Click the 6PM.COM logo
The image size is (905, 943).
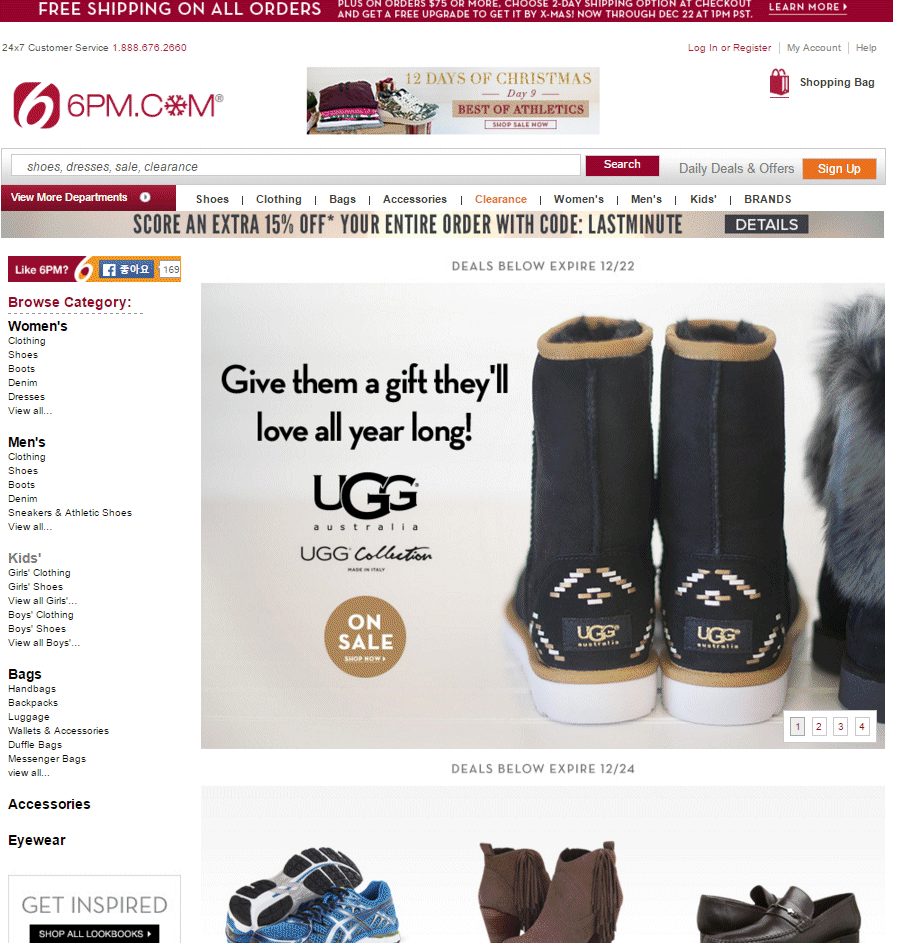click(118, 105)
